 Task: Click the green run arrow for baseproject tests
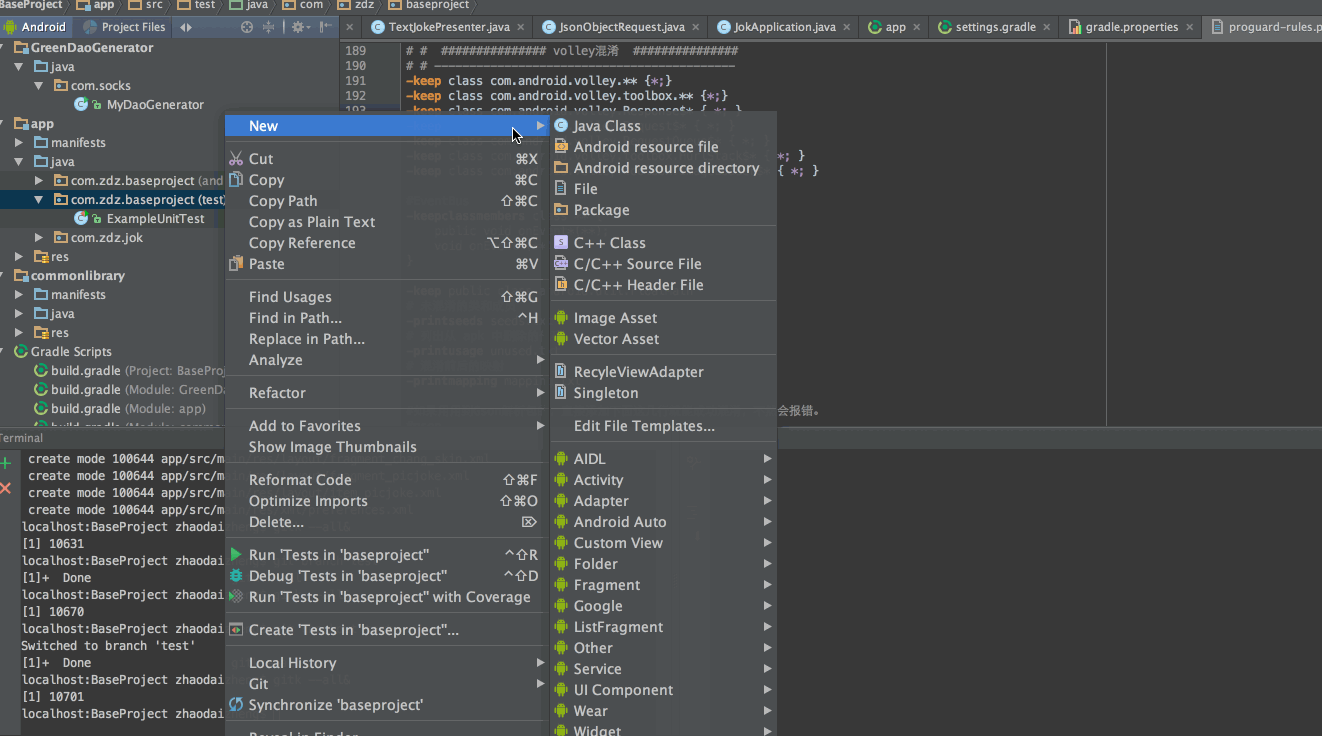click(x=236, y=554)
